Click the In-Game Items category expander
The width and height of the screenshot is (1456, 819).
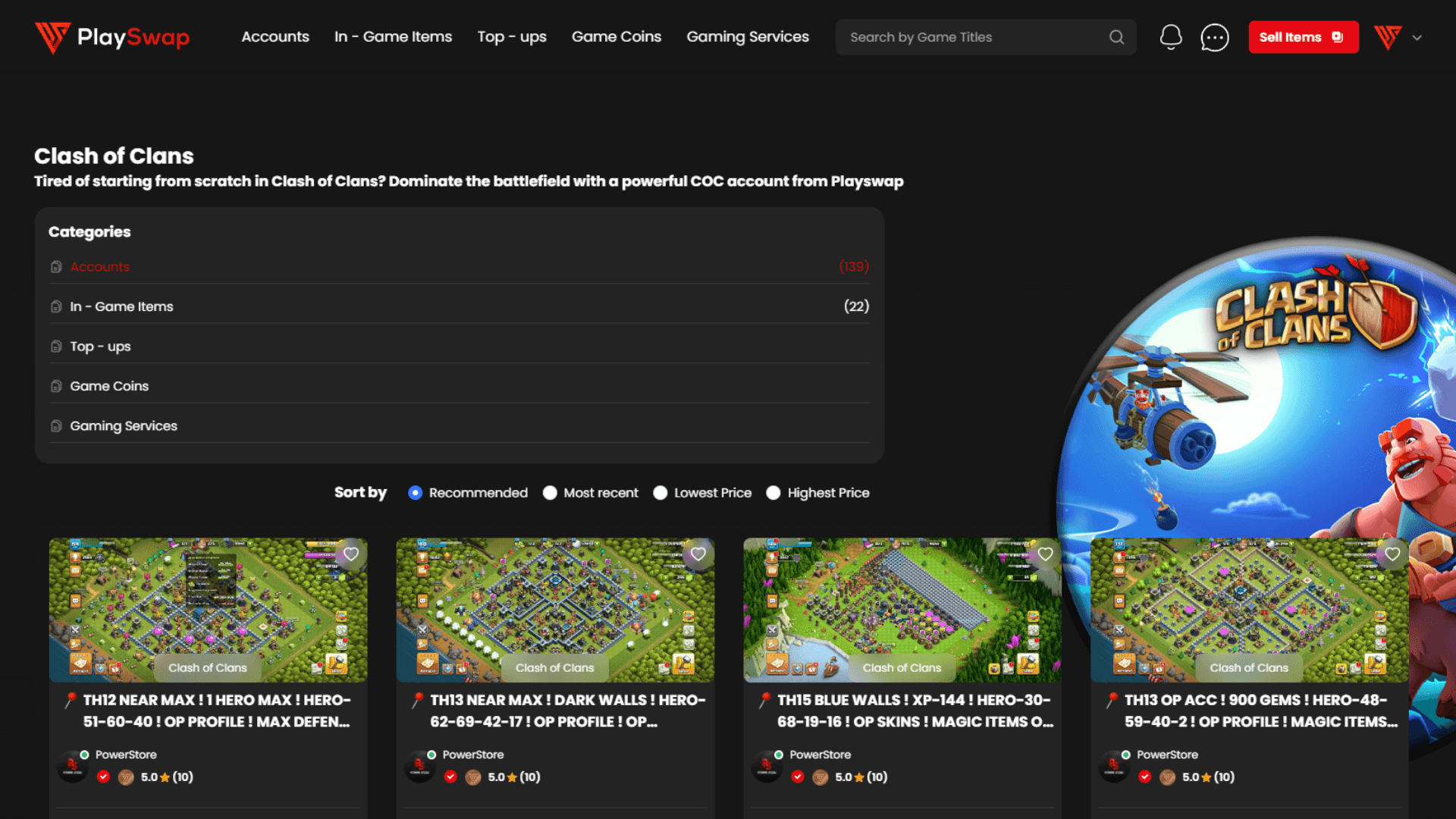point(459,306)
